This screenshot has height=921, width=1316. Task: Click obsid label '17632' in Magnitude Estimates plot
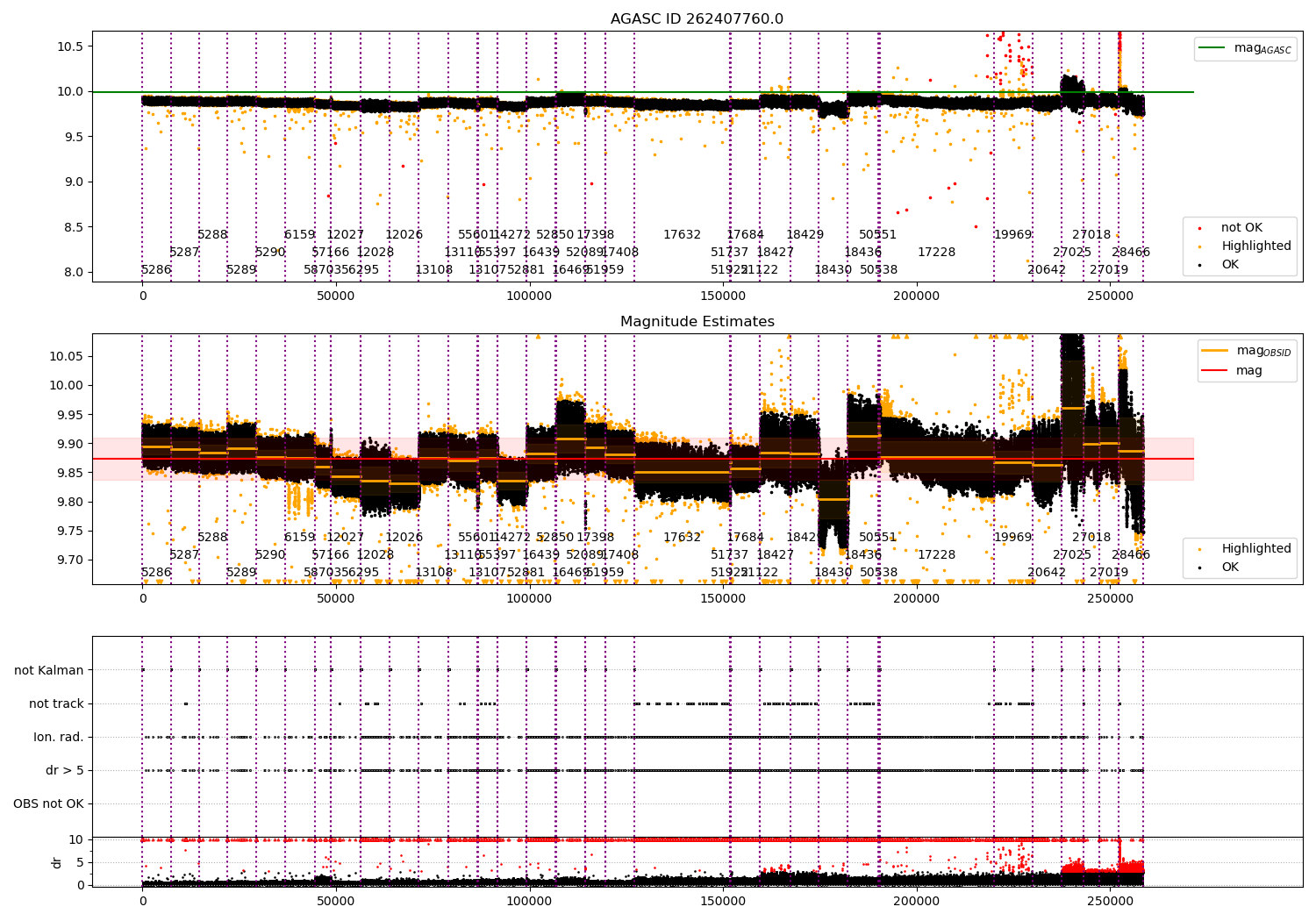click(x=682, y=538)
